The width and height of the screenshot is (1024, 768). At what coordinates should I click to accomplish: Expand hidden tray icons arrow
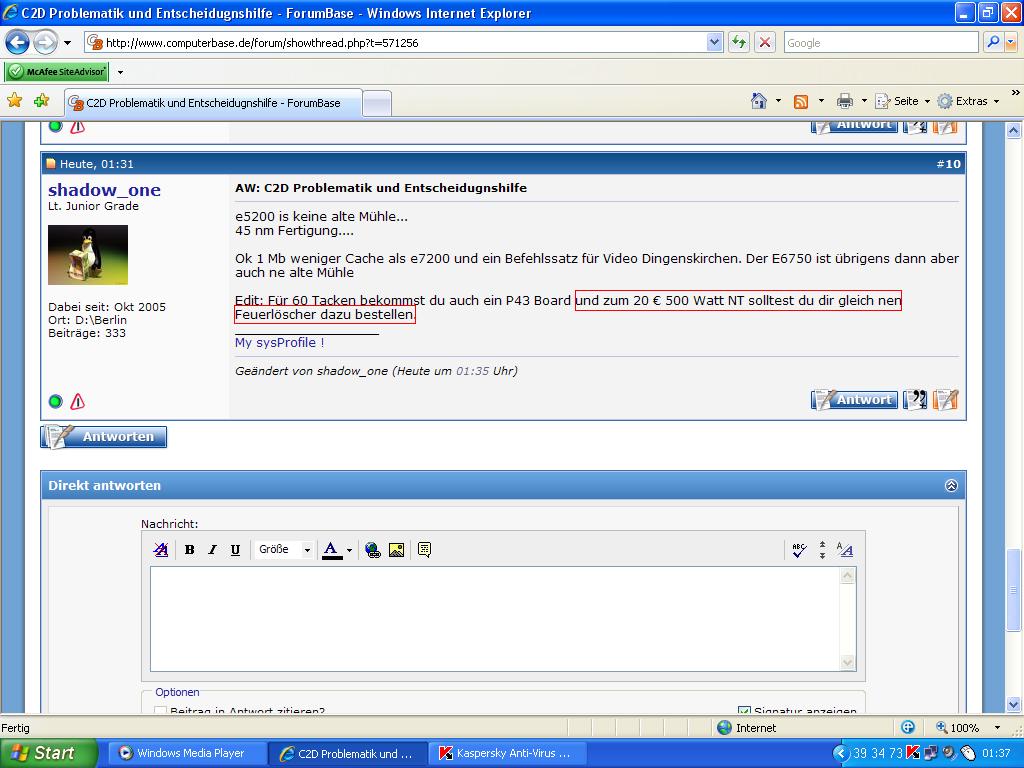tap(840, 753)
